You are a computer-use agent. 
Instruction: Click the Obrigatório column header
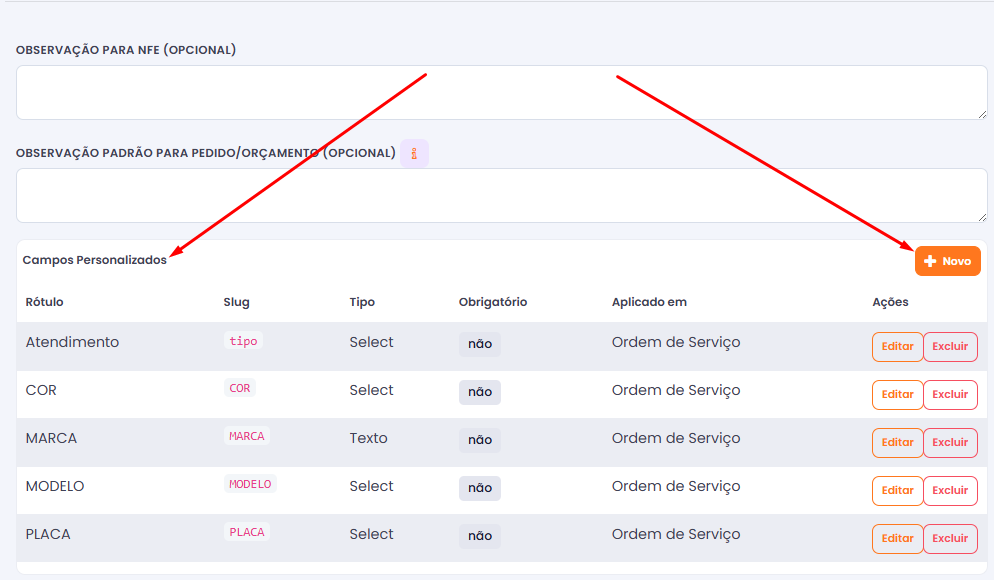493,302
